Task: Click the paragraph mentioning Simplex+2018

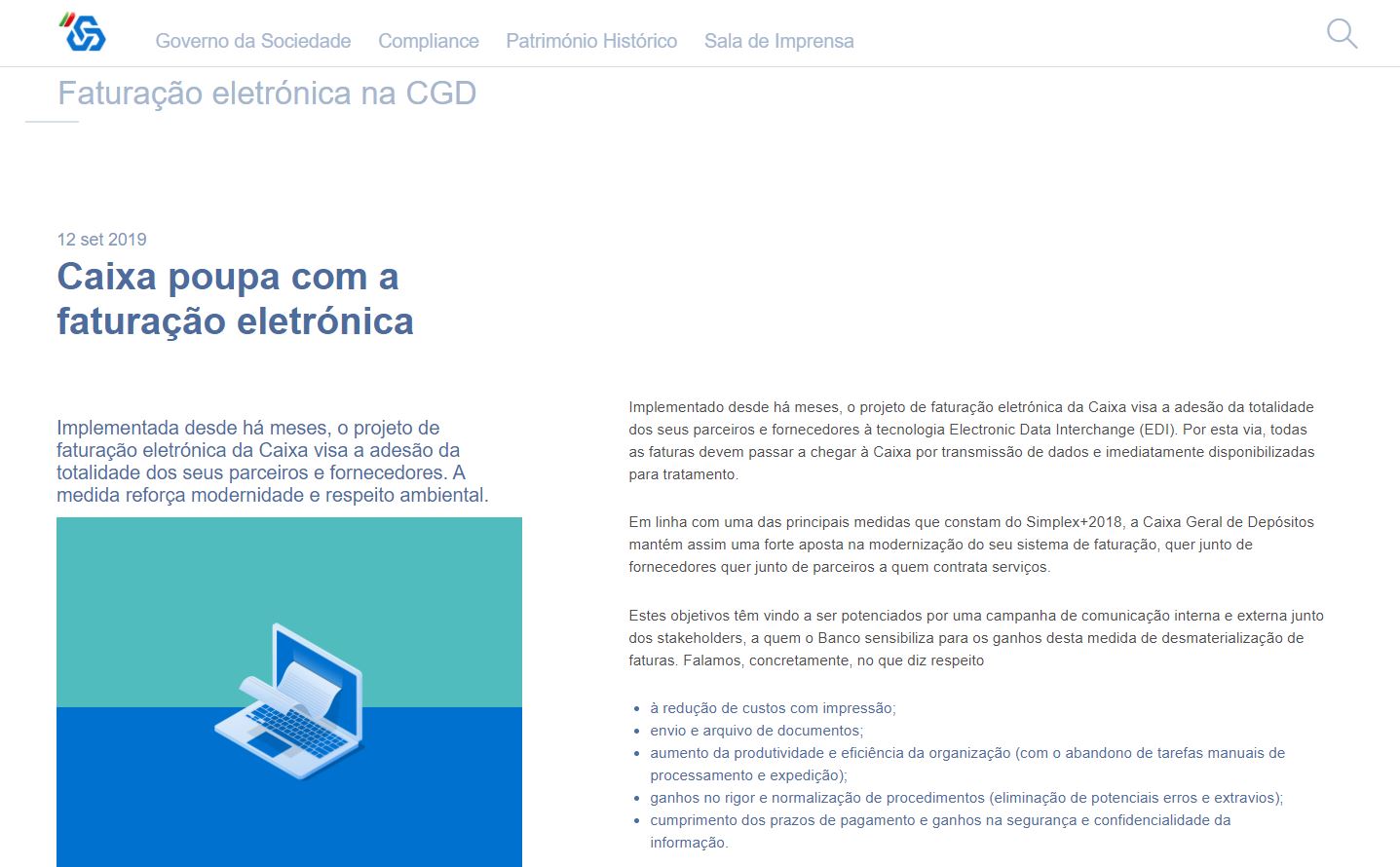Action: [970, 545]
